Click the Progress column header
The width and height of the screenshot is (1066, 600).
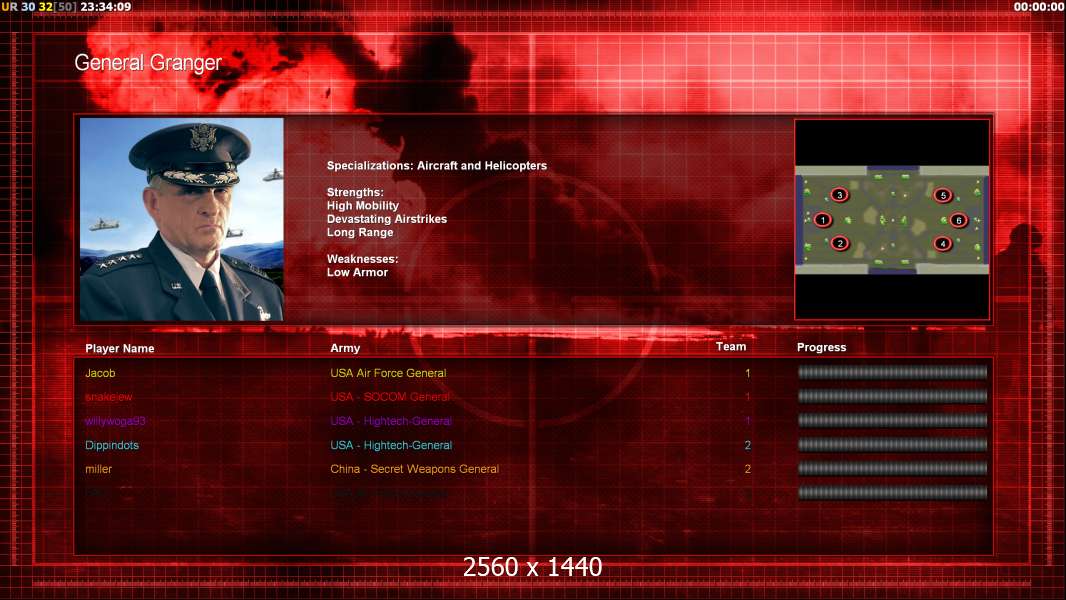[x=821, y=347]
